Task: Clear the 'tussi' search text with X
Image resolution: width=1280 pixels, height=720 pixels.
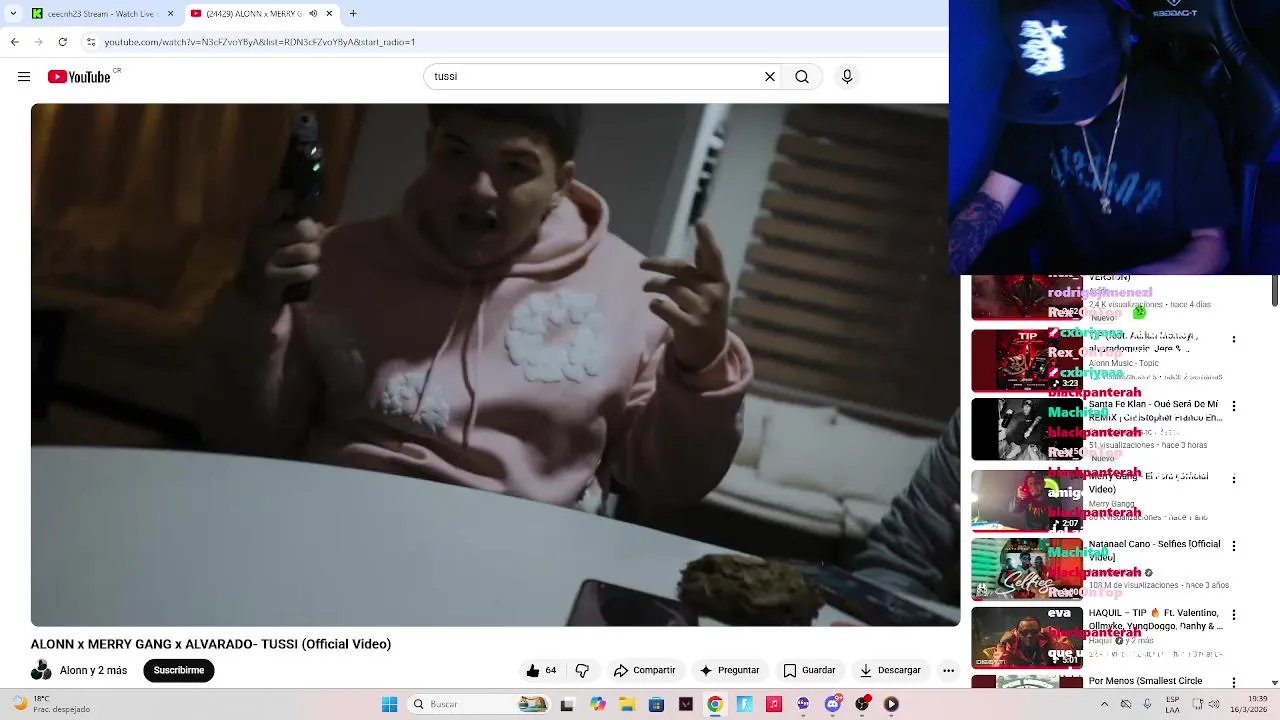Action: click(770, 77)
